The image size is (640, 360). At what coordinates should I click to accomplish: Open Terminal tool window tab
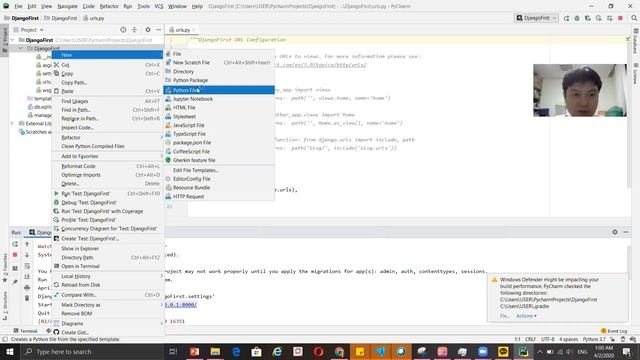(x=25, y=331)
